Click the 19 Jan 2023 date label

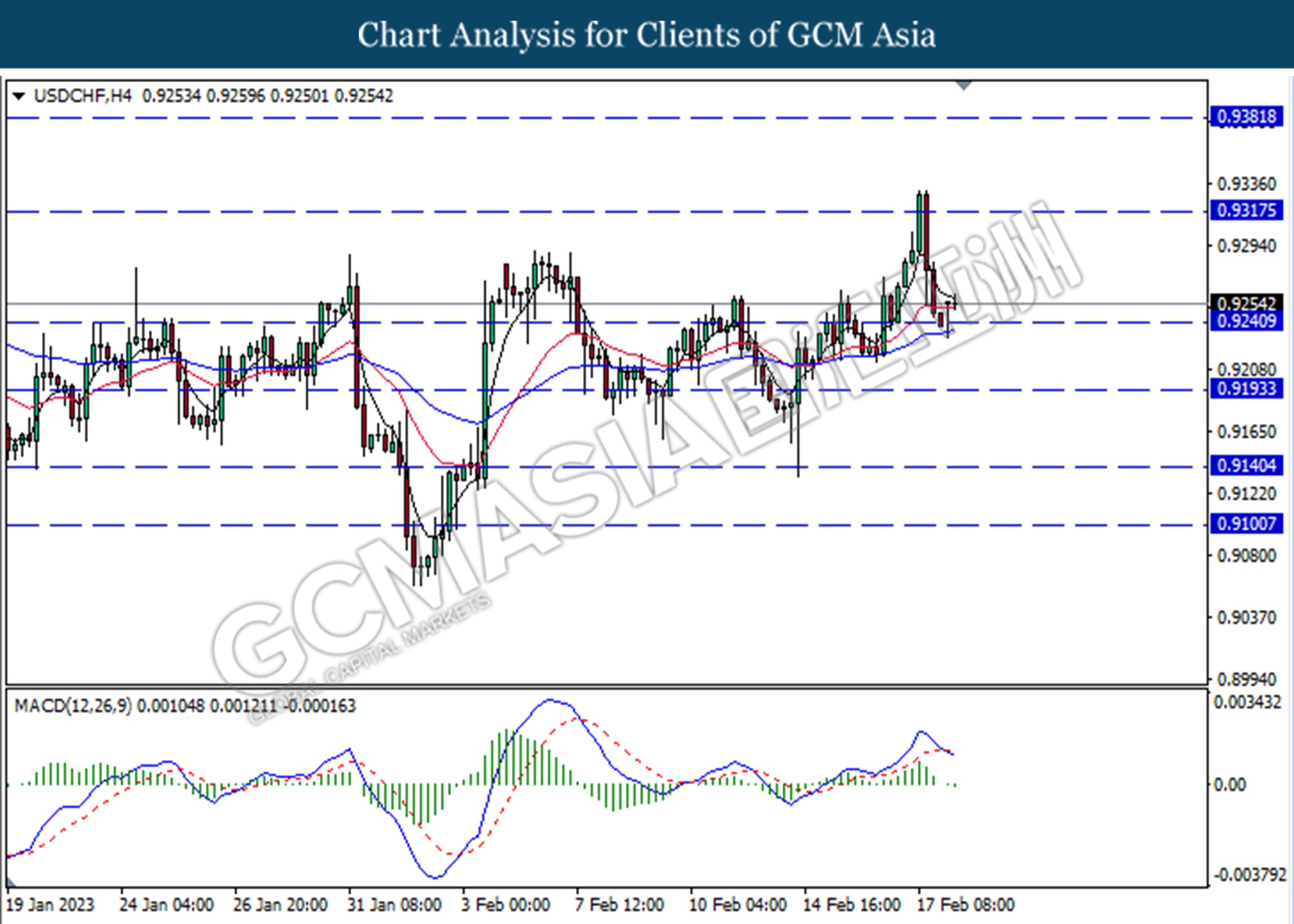click(x=50, y=905)
